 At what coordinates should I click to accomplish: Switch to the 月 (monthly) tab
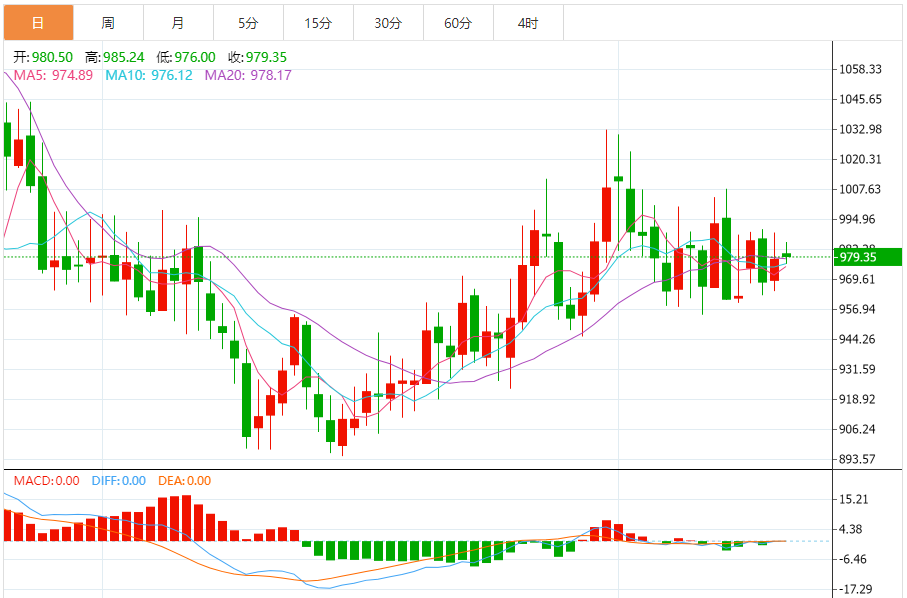[x=178, y=23]
